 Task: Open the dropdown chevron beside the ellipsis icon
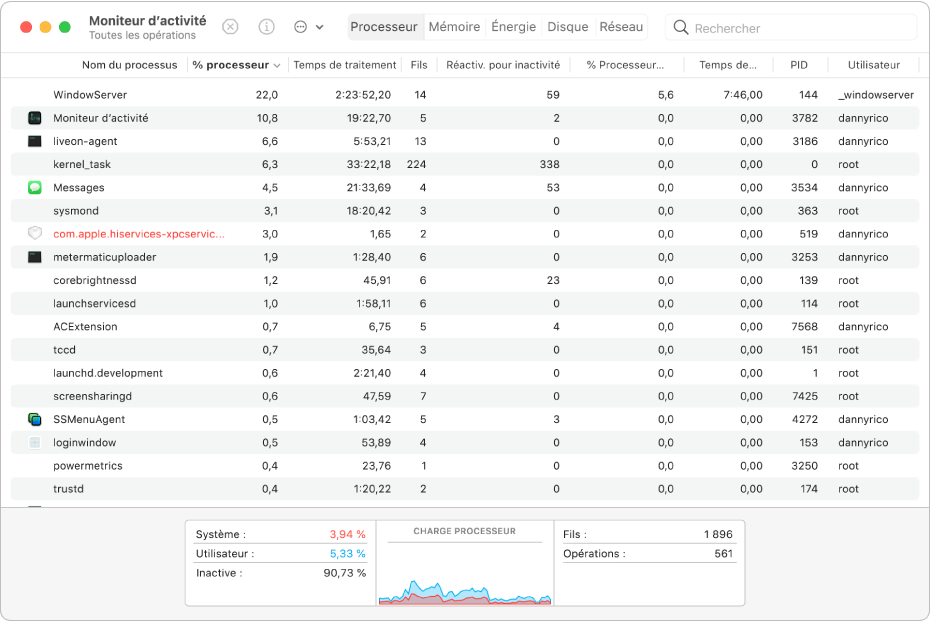[319, 27]
